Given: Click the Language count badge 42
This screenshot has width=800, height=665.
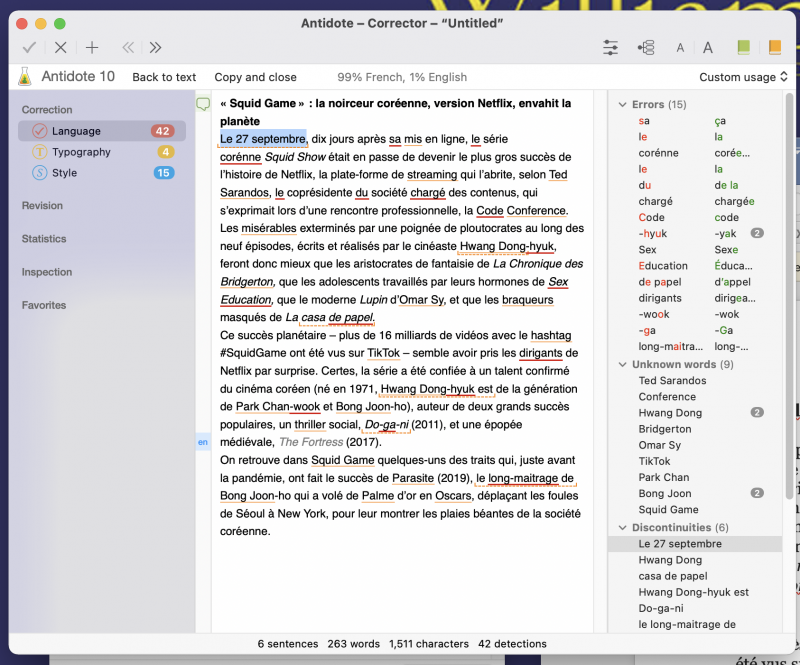Looking at the screenshot, I should [163, 131].
